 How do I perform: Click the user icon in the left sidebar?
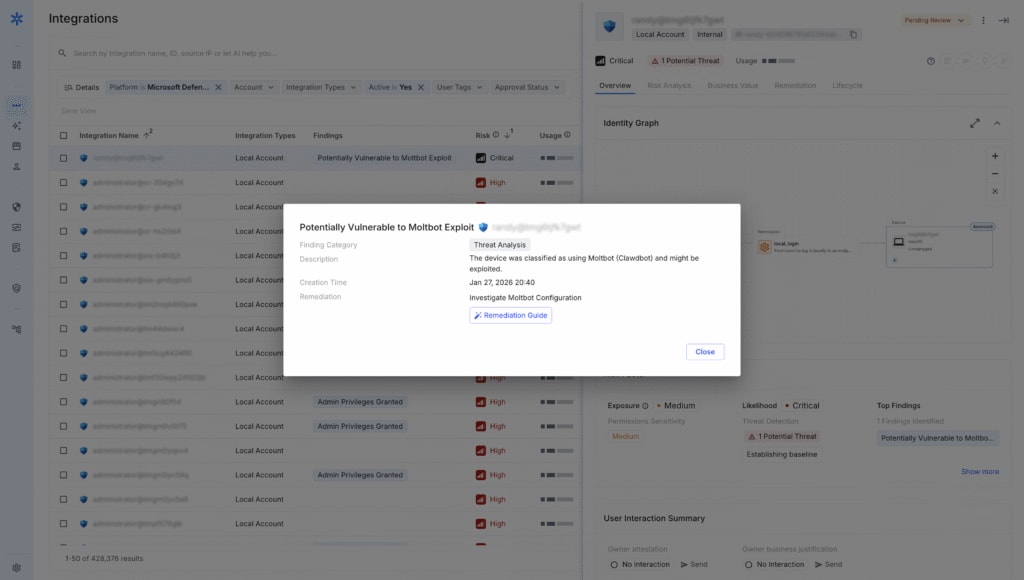pyautogui.click(x=16, y=167)
